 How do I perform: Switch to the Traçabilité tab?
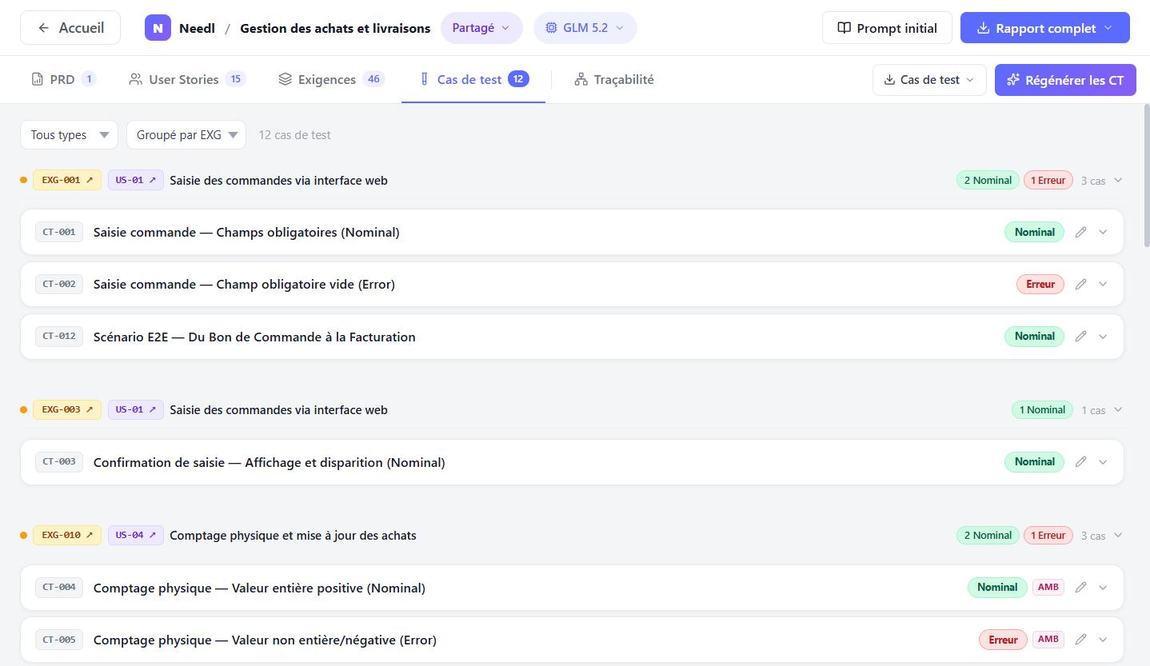[x=615, y=79]
